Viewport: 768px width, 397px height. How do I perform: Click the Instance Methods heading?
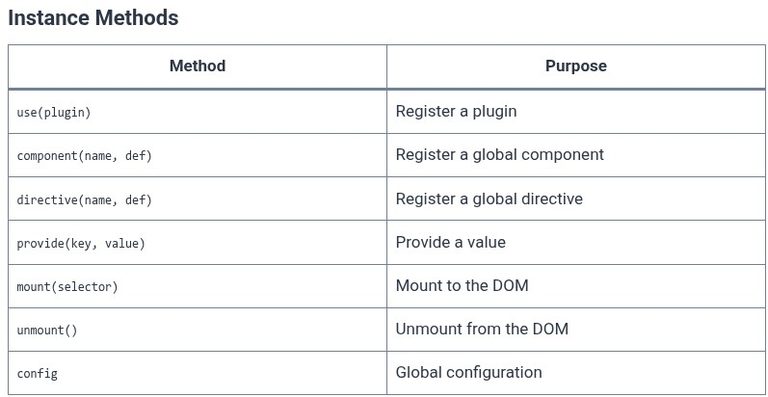93,18
